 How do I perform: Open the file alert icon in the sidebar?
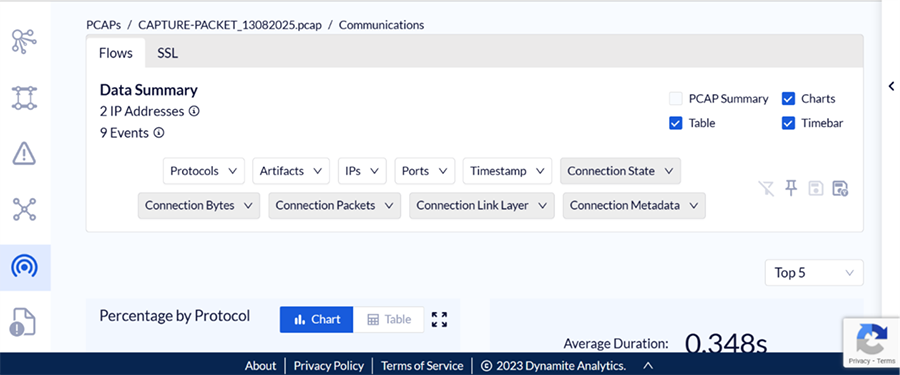pyautogui.click(x=23, y=322)
